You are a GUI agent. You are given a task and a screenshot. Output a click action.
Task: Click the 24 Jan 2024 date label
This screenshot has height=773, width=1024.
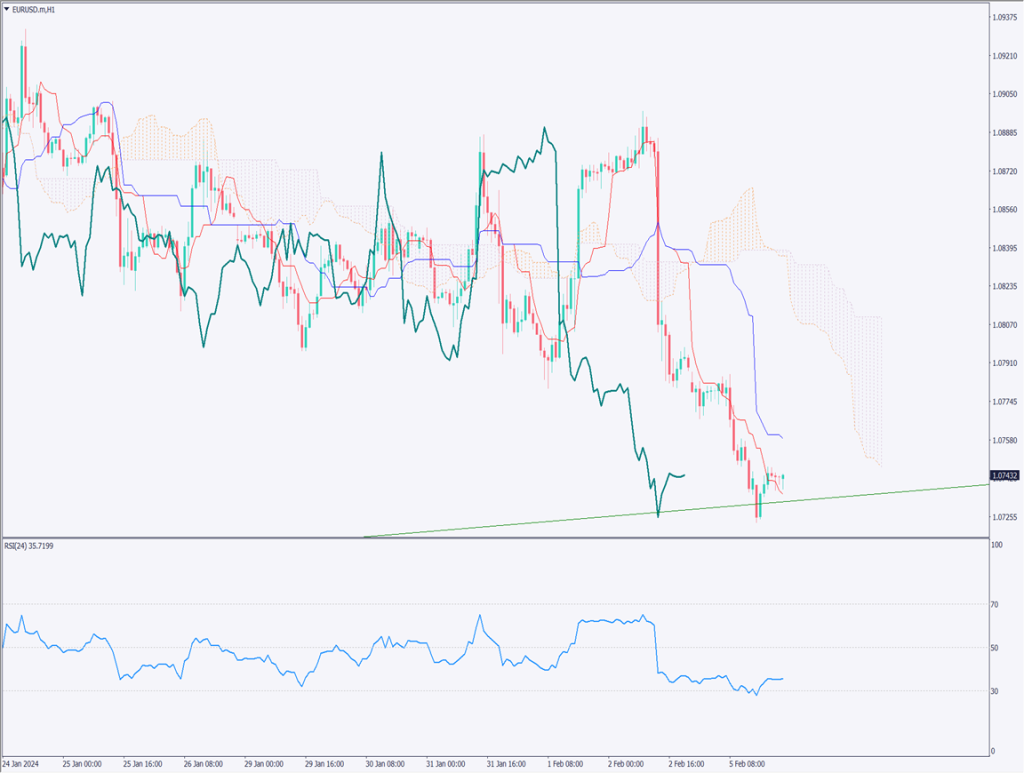click(23, 763)
